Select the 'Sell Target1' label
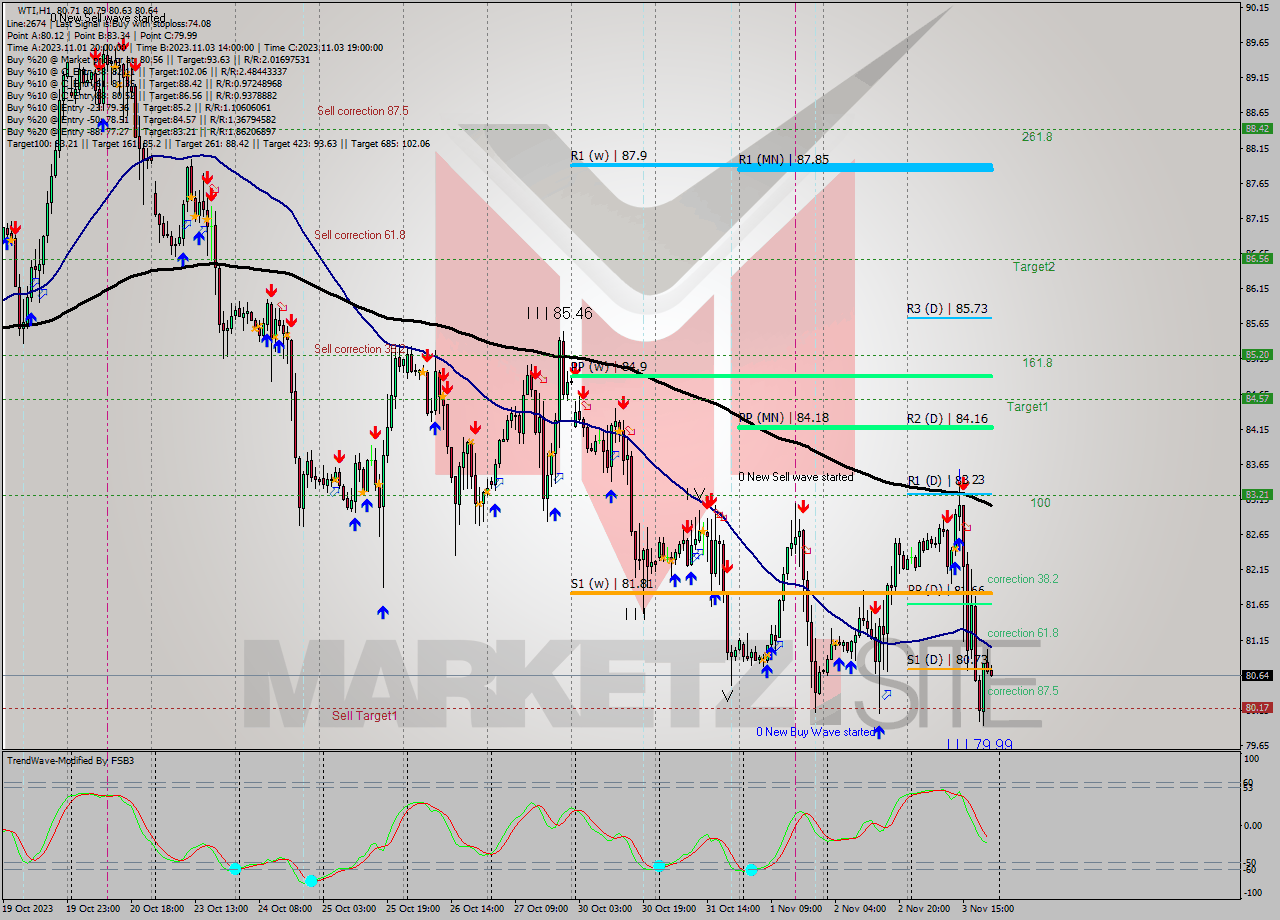 pos(365,716)
